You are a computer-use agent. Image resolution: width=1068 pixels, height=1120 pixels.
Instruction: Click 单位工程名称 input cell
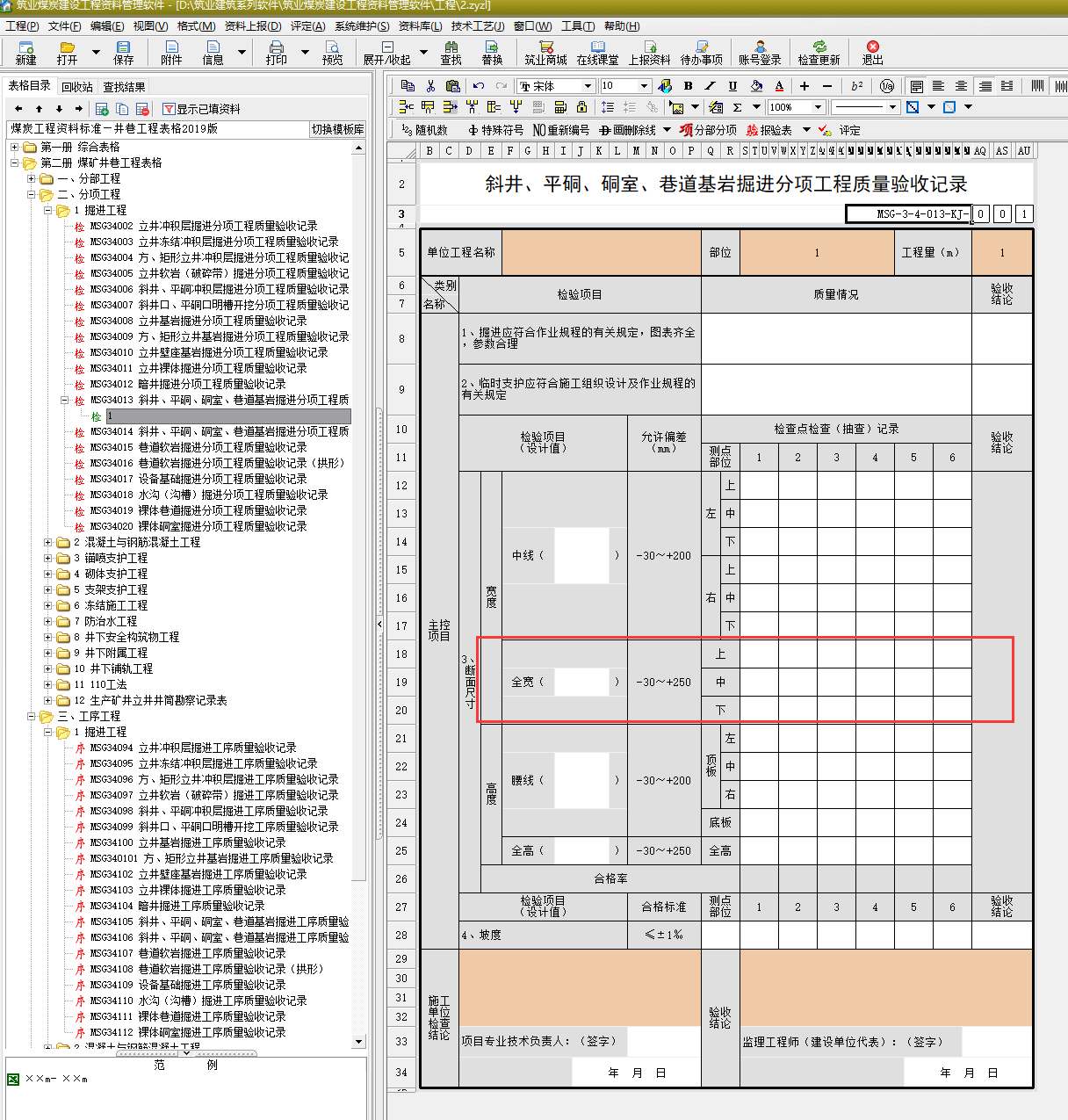(x=602, y=252)
